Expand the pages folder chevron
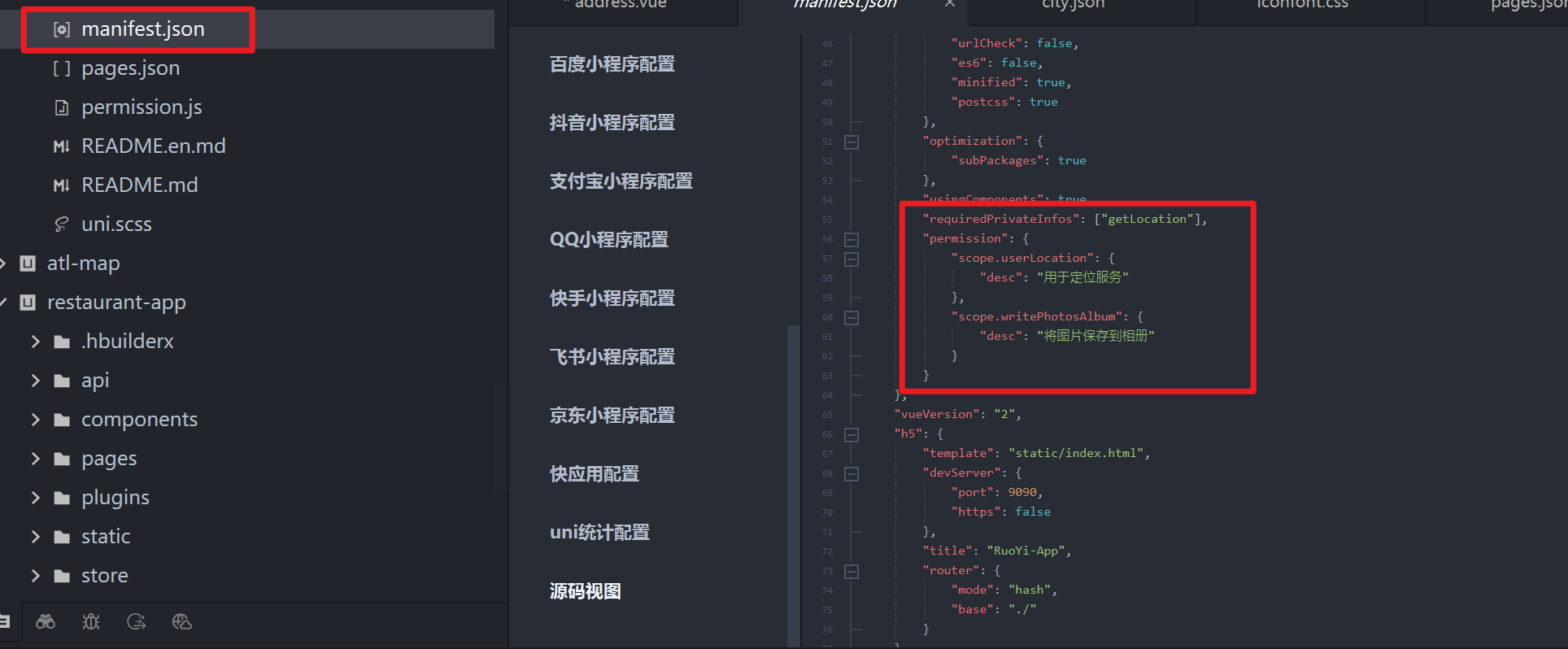The width and height of the screenshot is (1568, 649). pyautogui.click(x=35, y=459)
